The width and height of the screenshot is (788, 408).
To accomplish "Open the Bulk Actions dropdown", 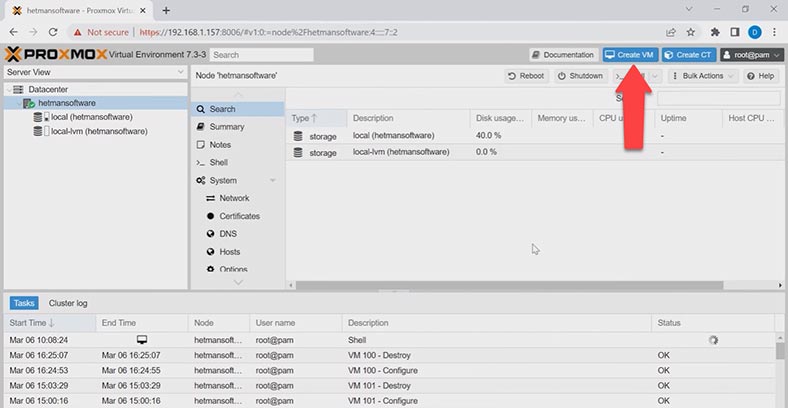I will click(703, 76).
